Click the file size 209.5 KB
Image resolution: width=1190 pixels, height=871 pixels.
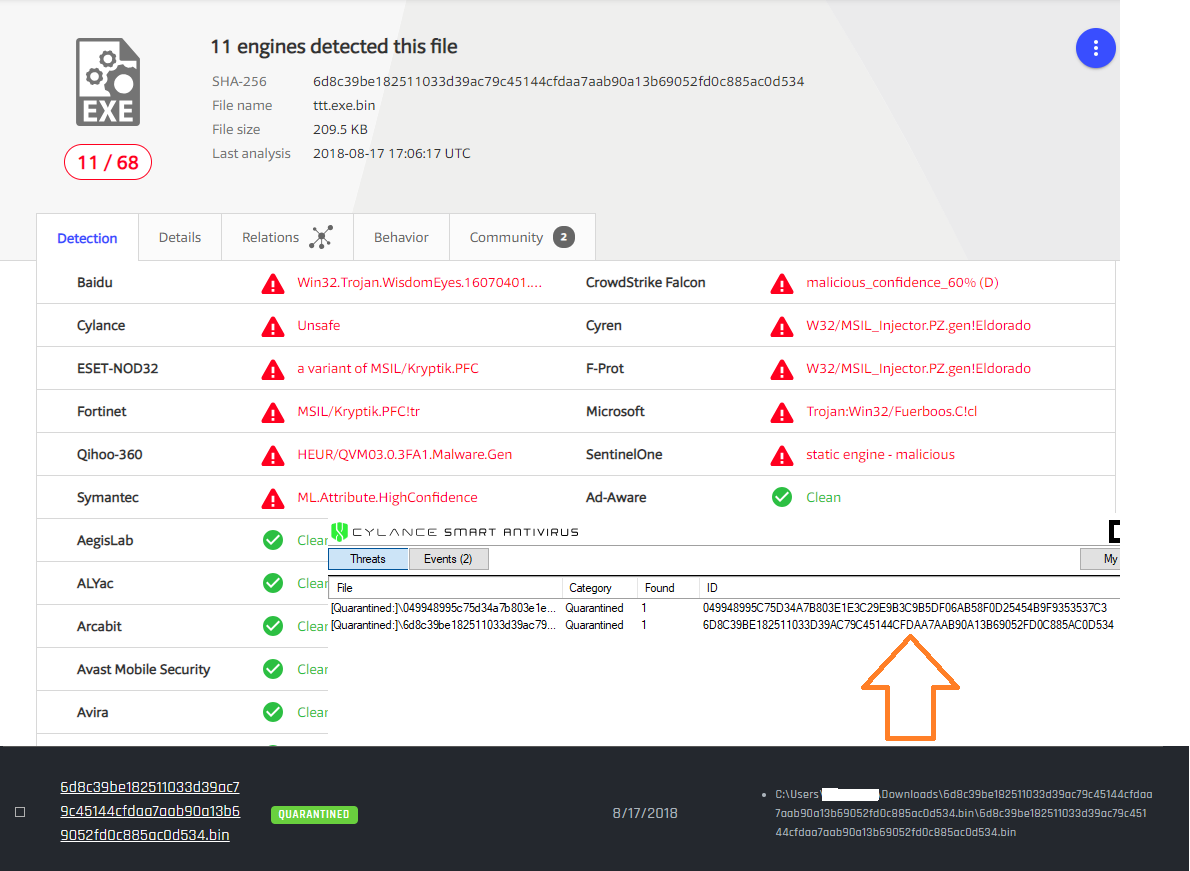coord(340,130)
